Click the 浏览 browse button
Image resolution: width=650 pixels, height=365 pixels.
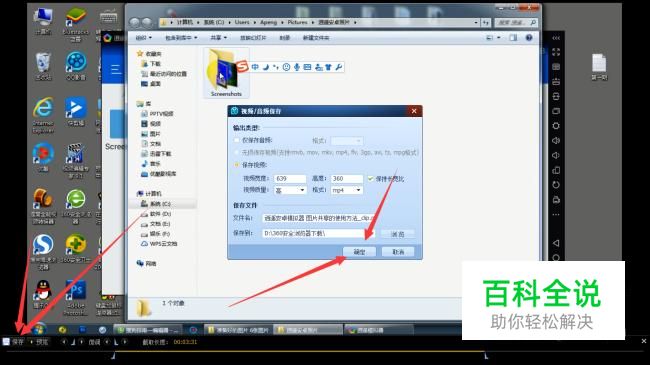[x=398, y=234]
